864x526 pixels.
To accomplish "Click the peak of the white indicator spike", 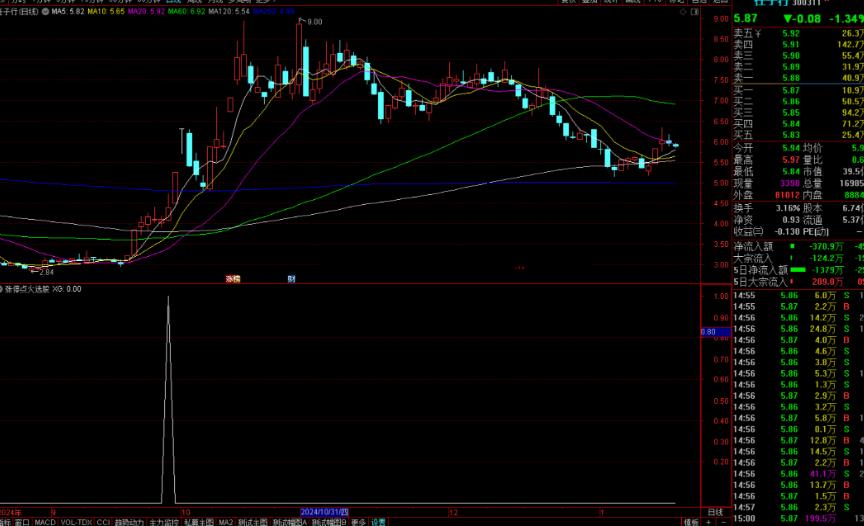I will [x=169, y=298].
